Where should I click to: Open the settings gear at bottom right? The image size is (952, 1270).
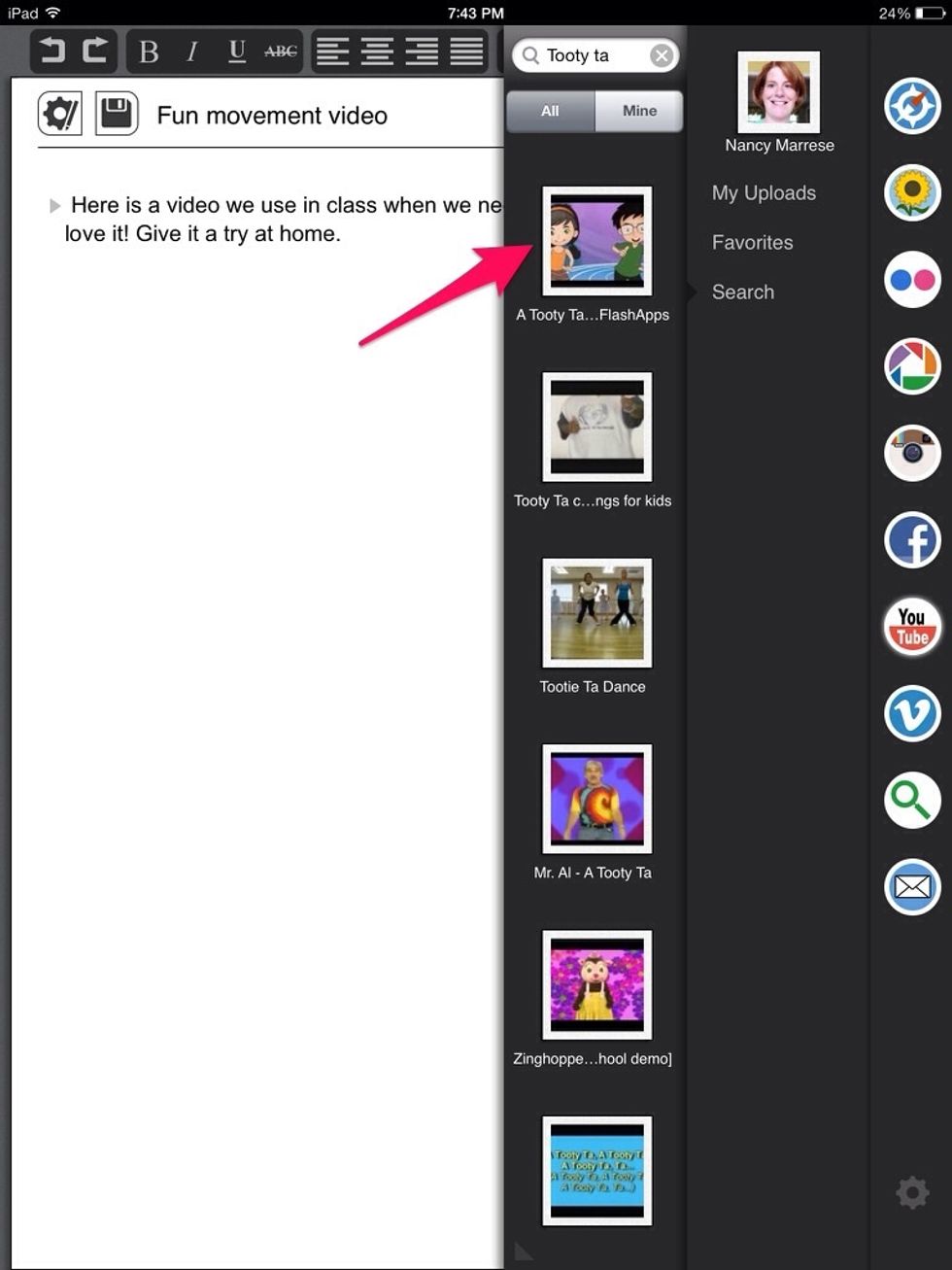pos(911,1192)
